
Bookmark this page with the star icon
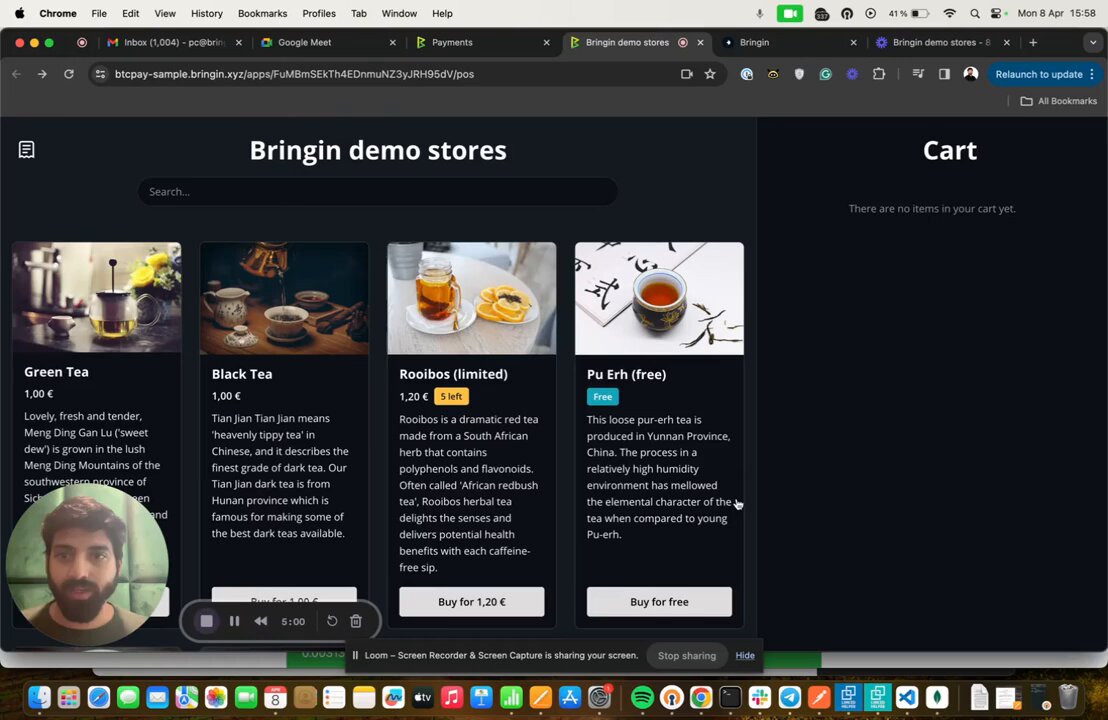(x=710, y=73)
